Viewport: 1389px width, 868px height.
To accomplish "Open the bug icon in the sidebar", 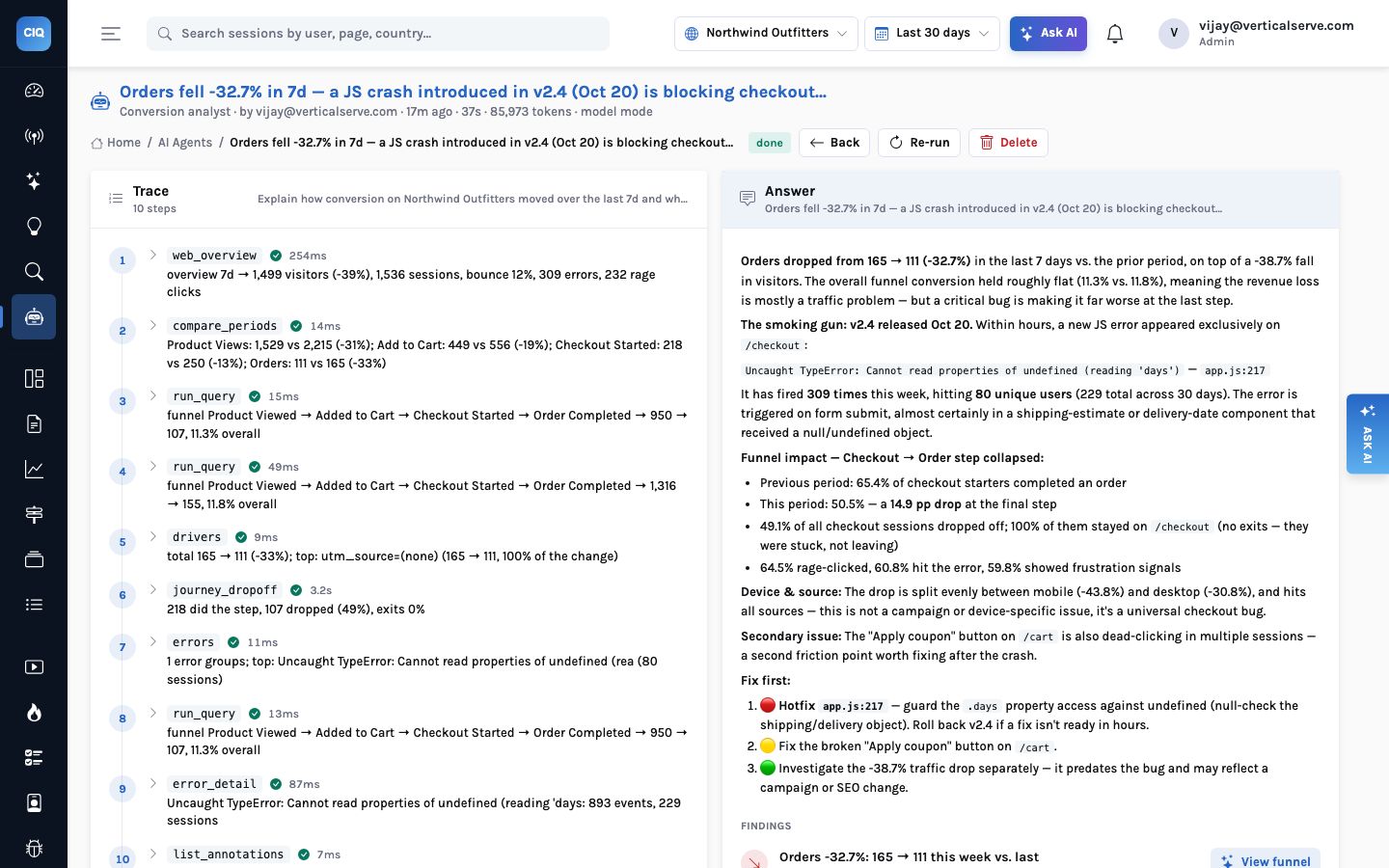I will 34,849.
